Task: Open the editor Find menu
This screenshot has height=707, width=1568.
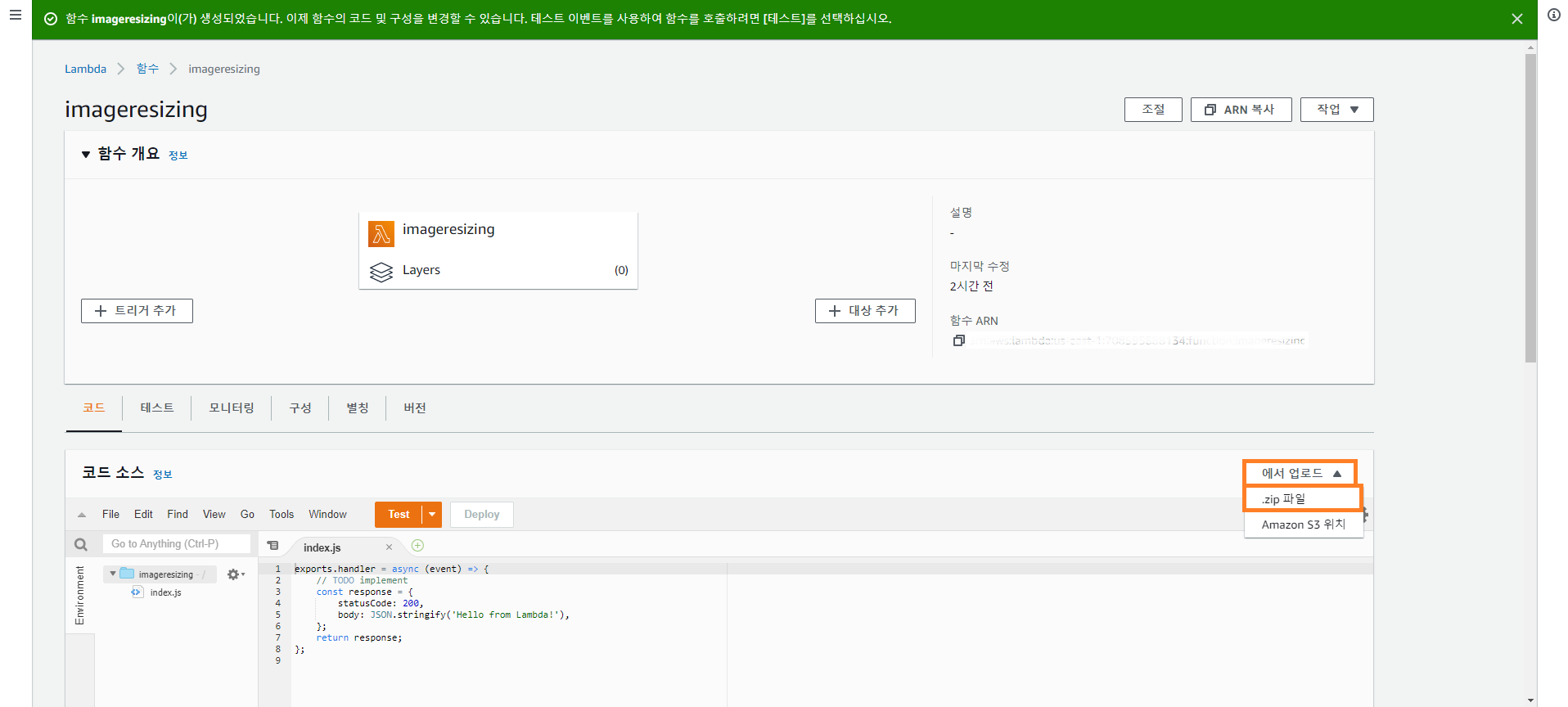Action: [178, 515]
